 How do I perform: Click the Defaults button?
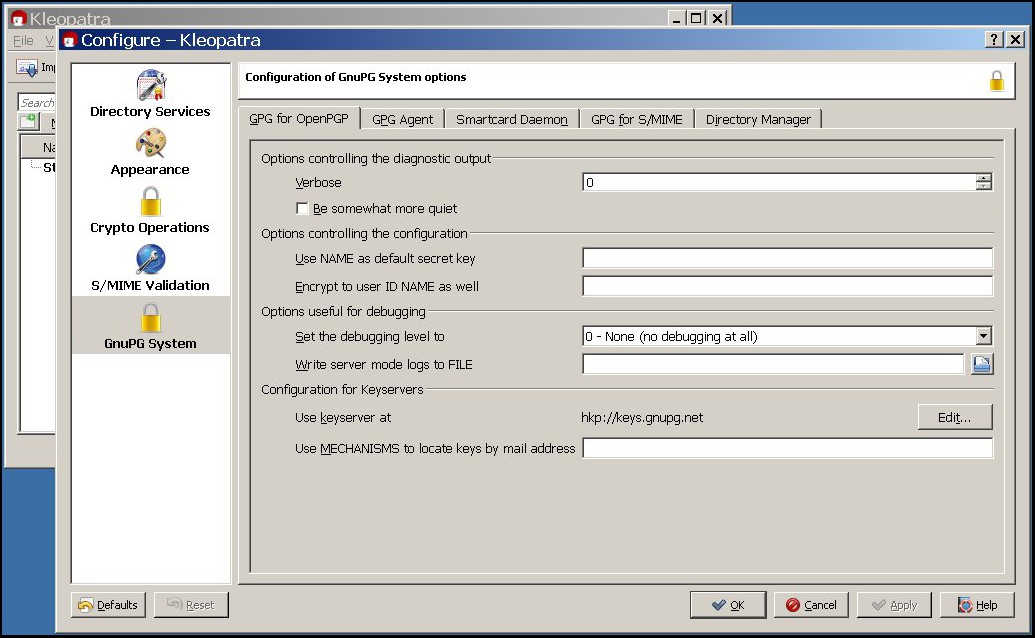pos(108,605)
